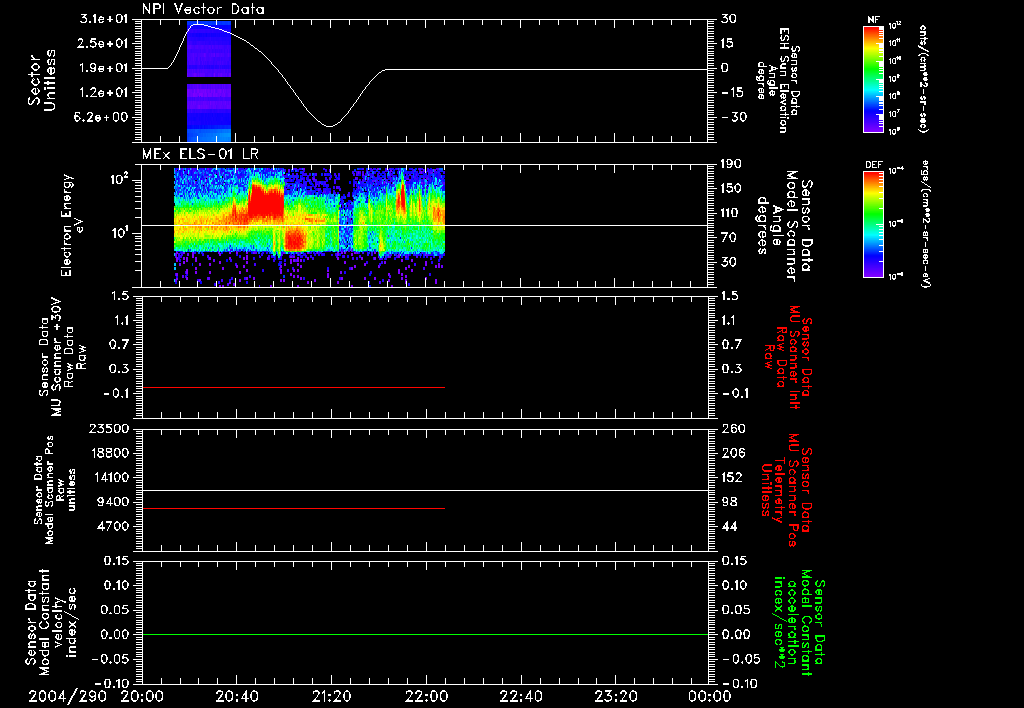Click the '23:20' time tick label
The width and height of the screenshot is (1024, 708).
[615, 697]
